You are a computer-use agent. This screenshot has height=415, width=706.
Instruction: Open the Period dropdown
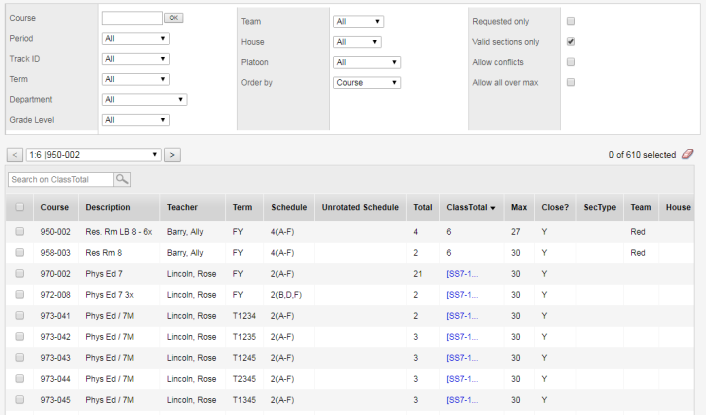(135, 39)
